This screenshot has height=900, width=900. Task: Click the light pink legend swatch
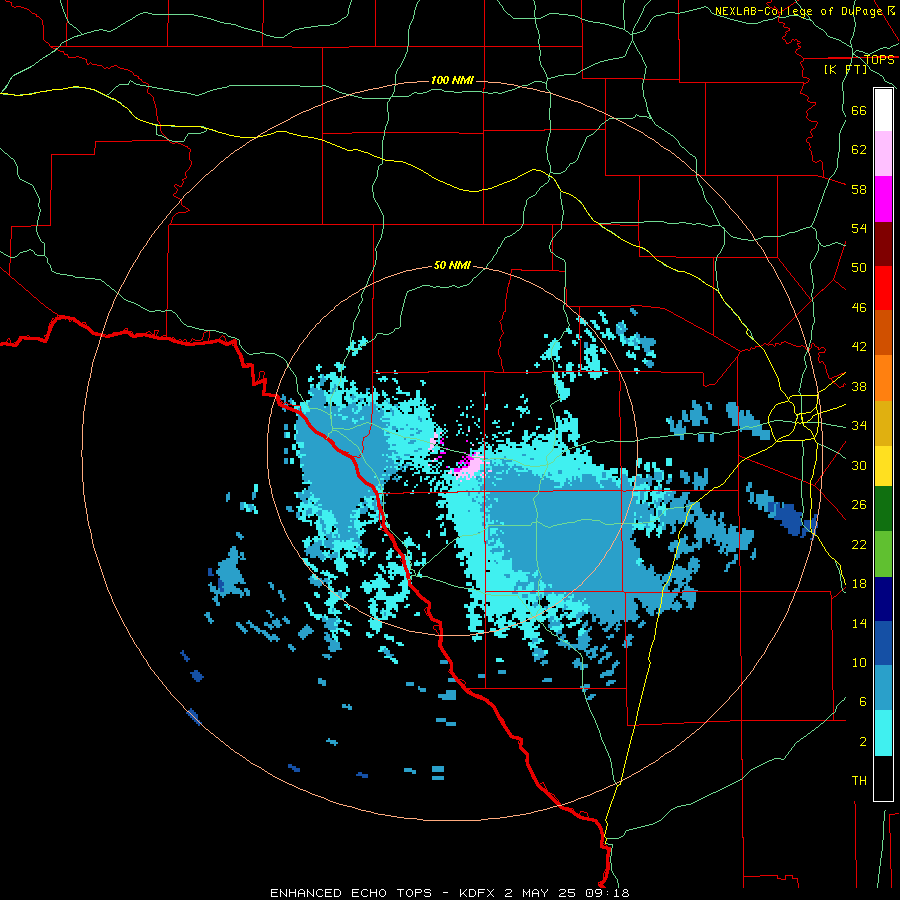click(883, 154)
